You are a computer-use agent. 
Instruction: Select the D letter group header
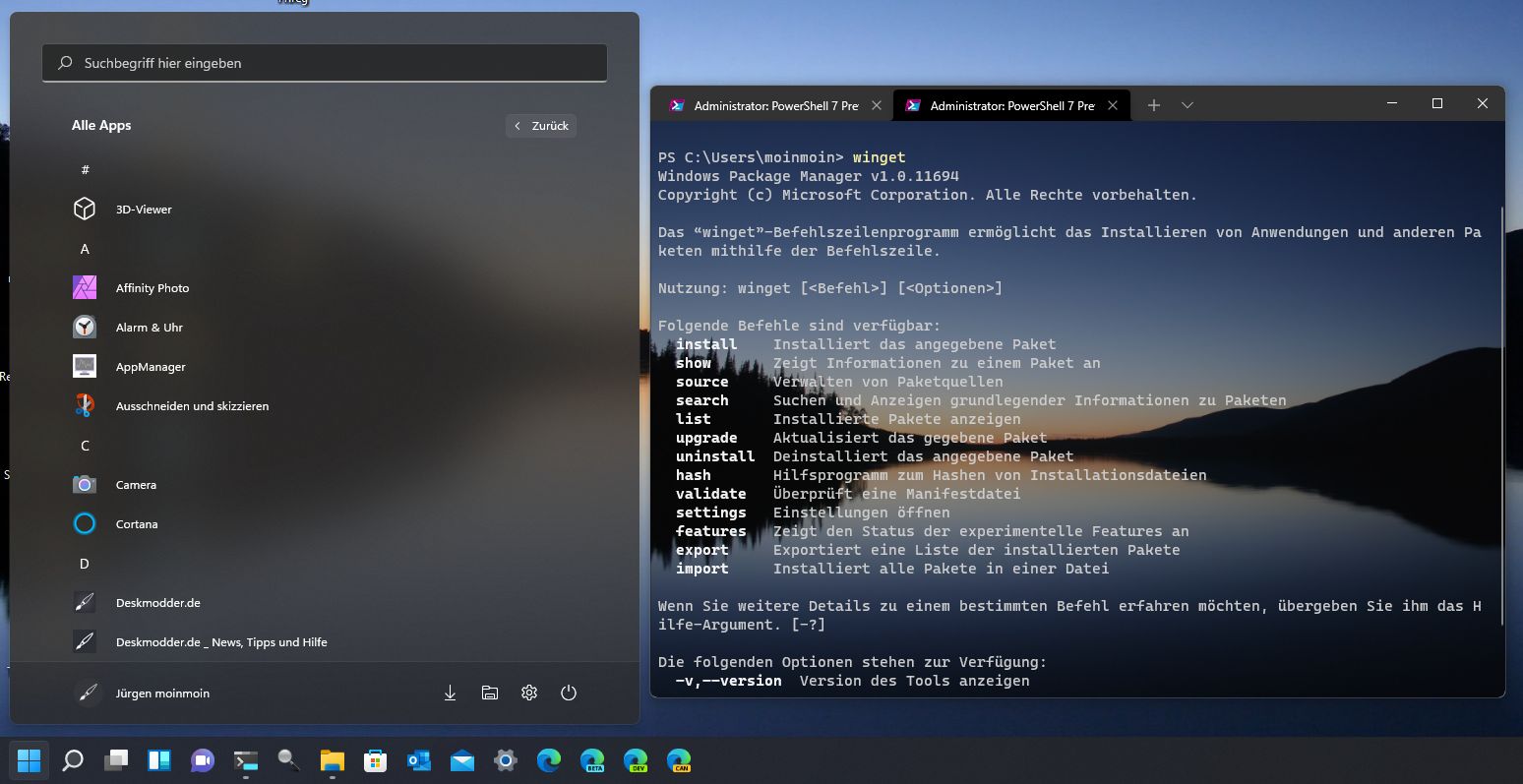85,564
